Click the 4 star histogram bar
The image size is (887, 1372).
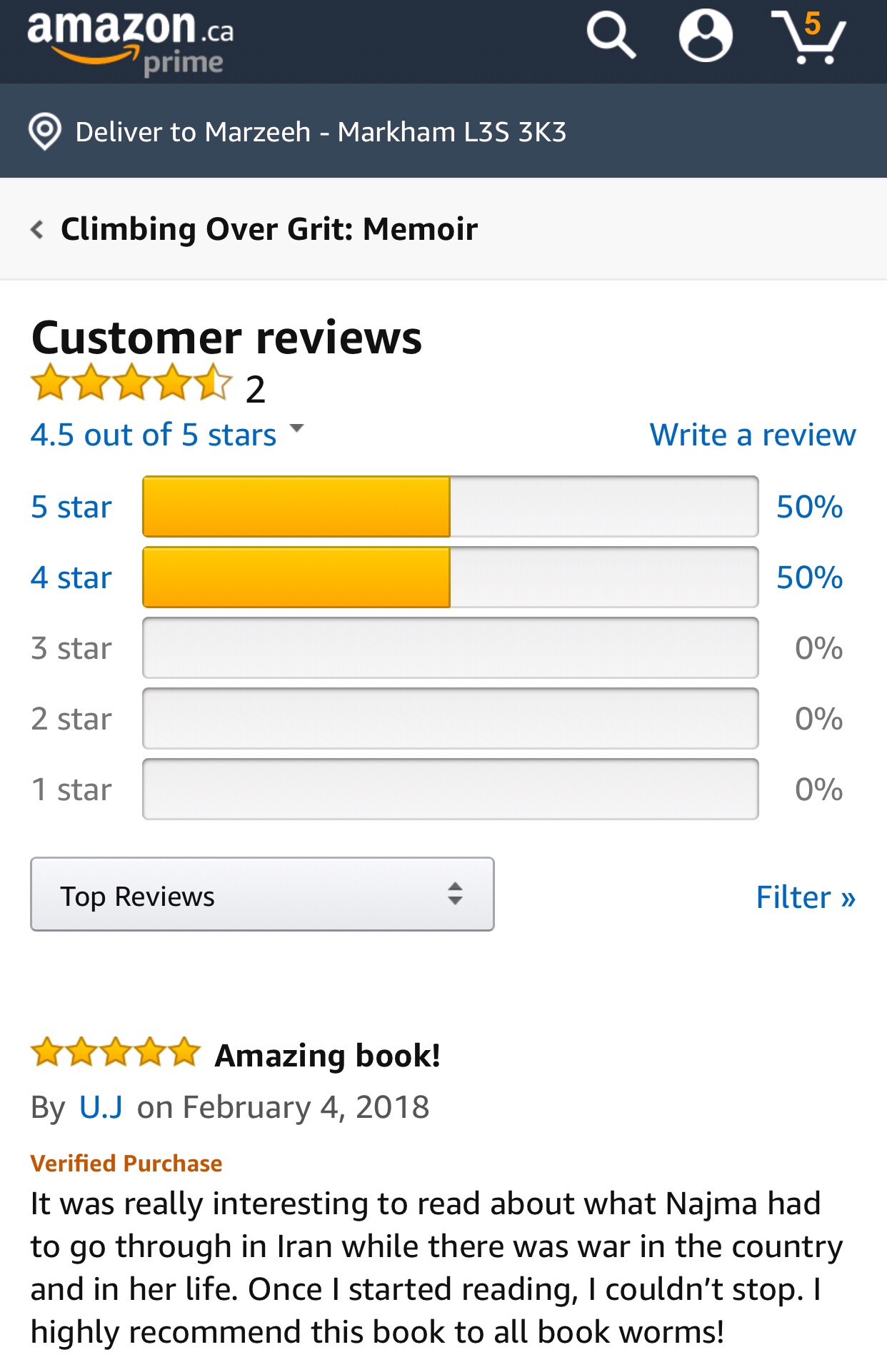[x=450, y=577]
